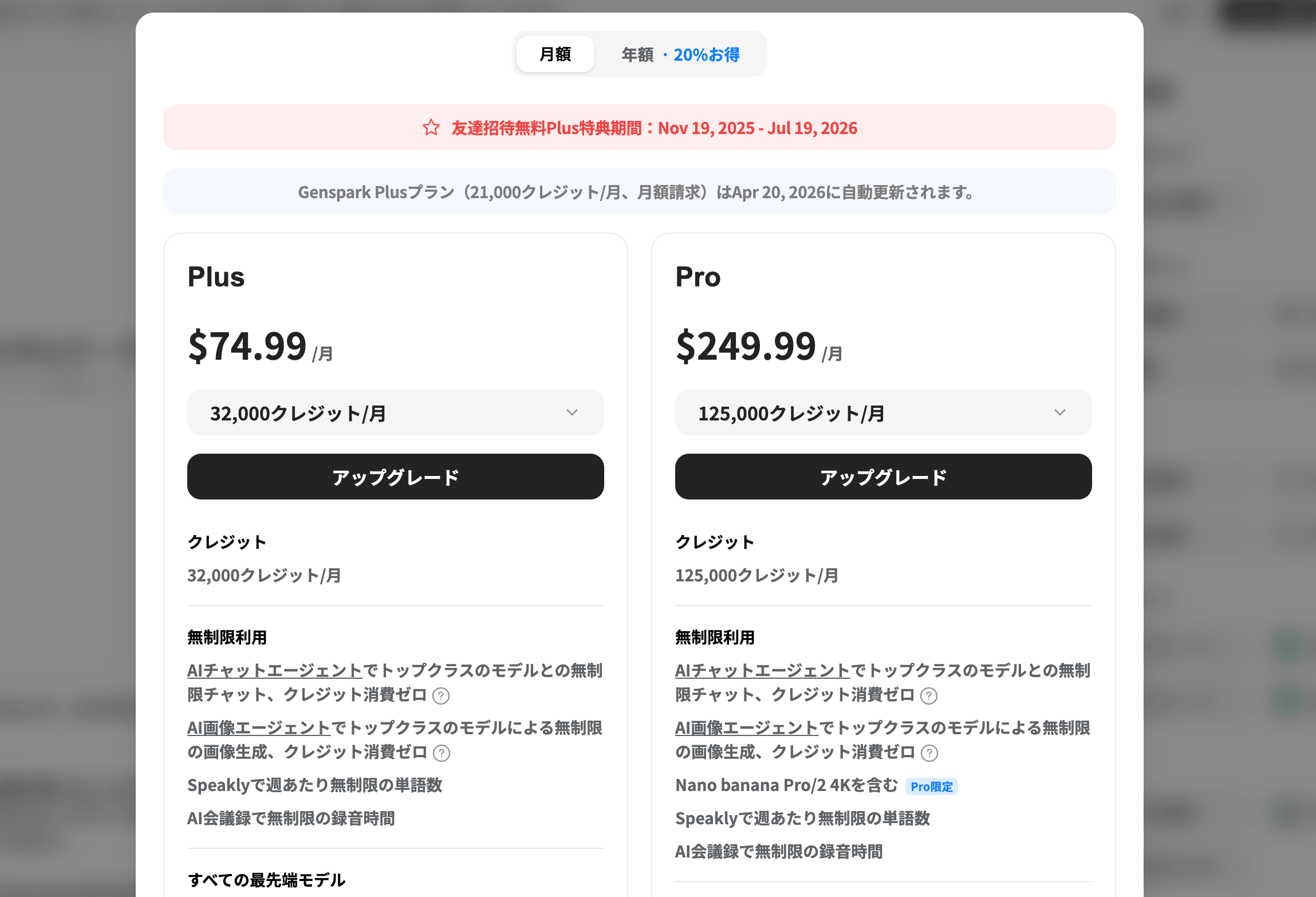Open the AI画像エージェント link in the Pro plan
This screenshot has height=897, width=1316.
(x=746, y=728)
